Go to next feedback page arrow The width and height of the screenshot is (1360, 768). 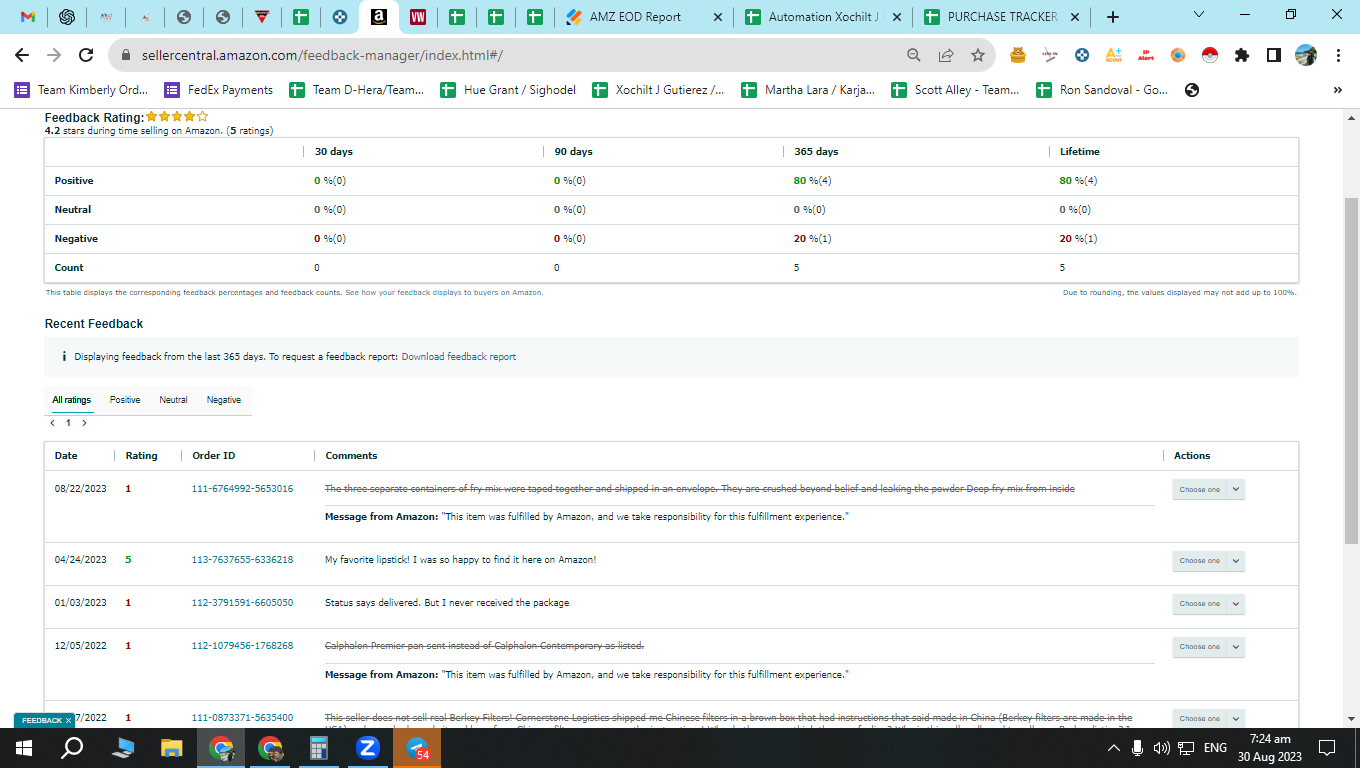point(84,423)
